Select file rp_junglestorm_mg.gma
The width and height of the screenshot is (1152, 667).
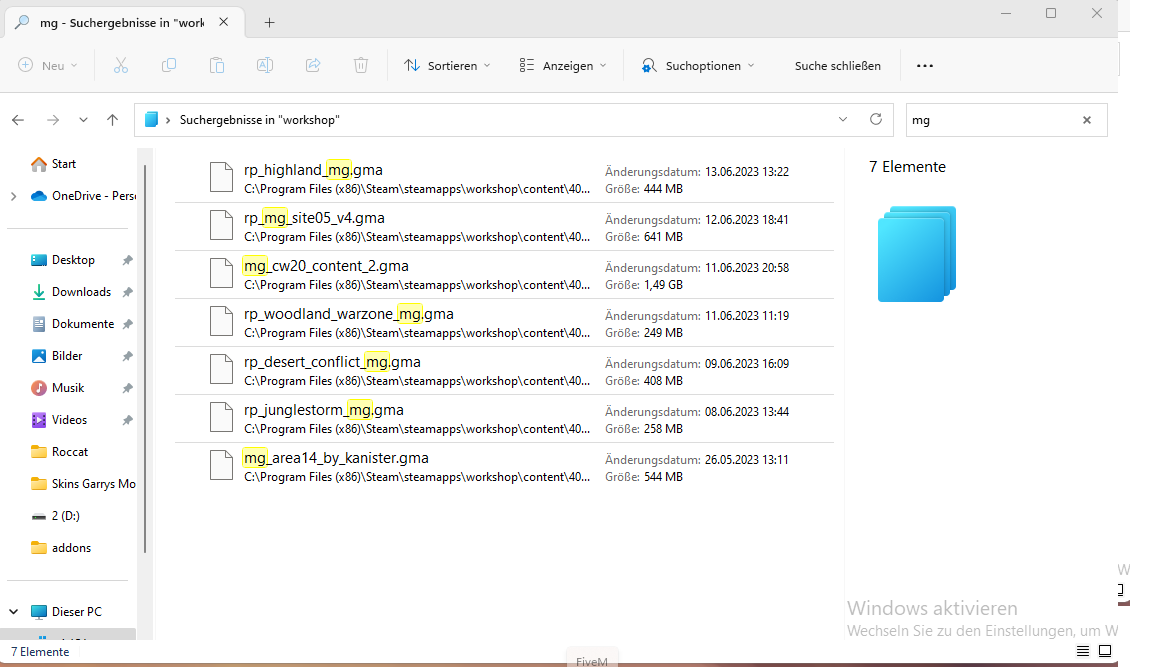pyautogui.click(x=504, y=419)
